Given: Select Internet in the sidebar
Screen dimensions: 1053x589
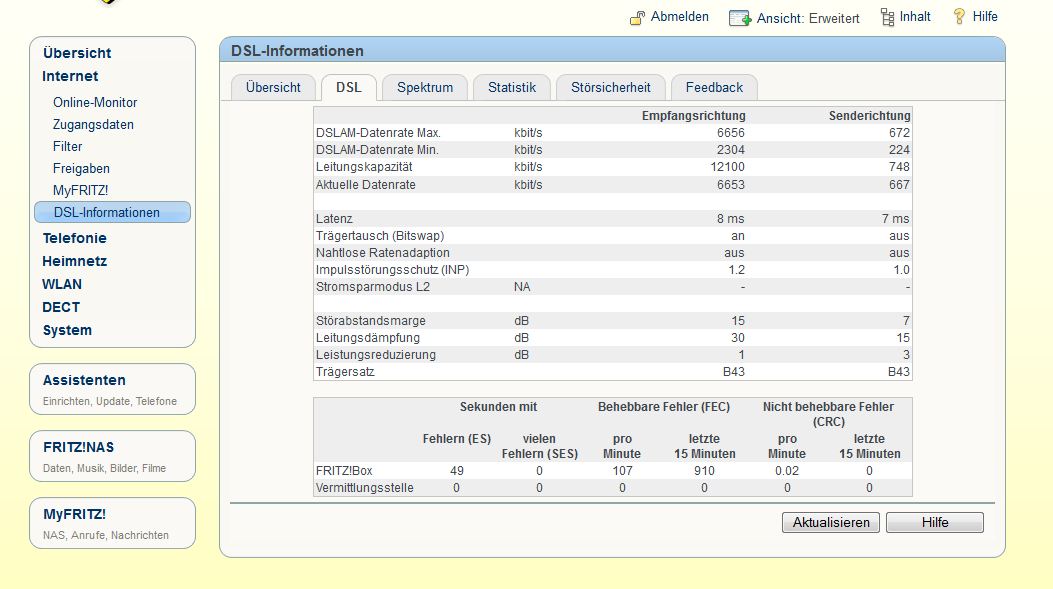Looking at the screenshot, I should click(x=70, y=76).
